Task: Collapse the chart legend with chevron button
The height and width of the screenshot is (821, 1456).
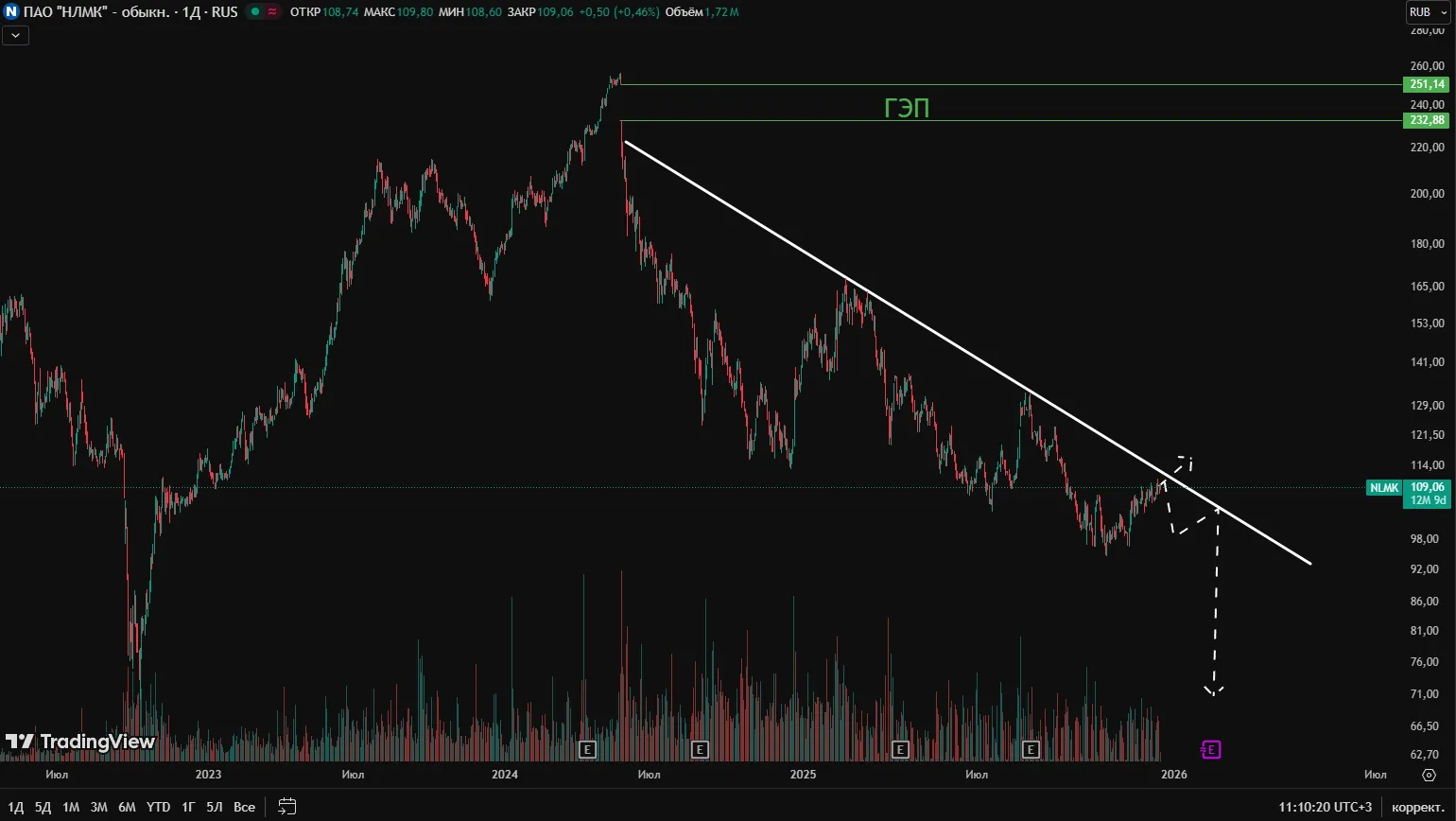Action: click(16, 36)
